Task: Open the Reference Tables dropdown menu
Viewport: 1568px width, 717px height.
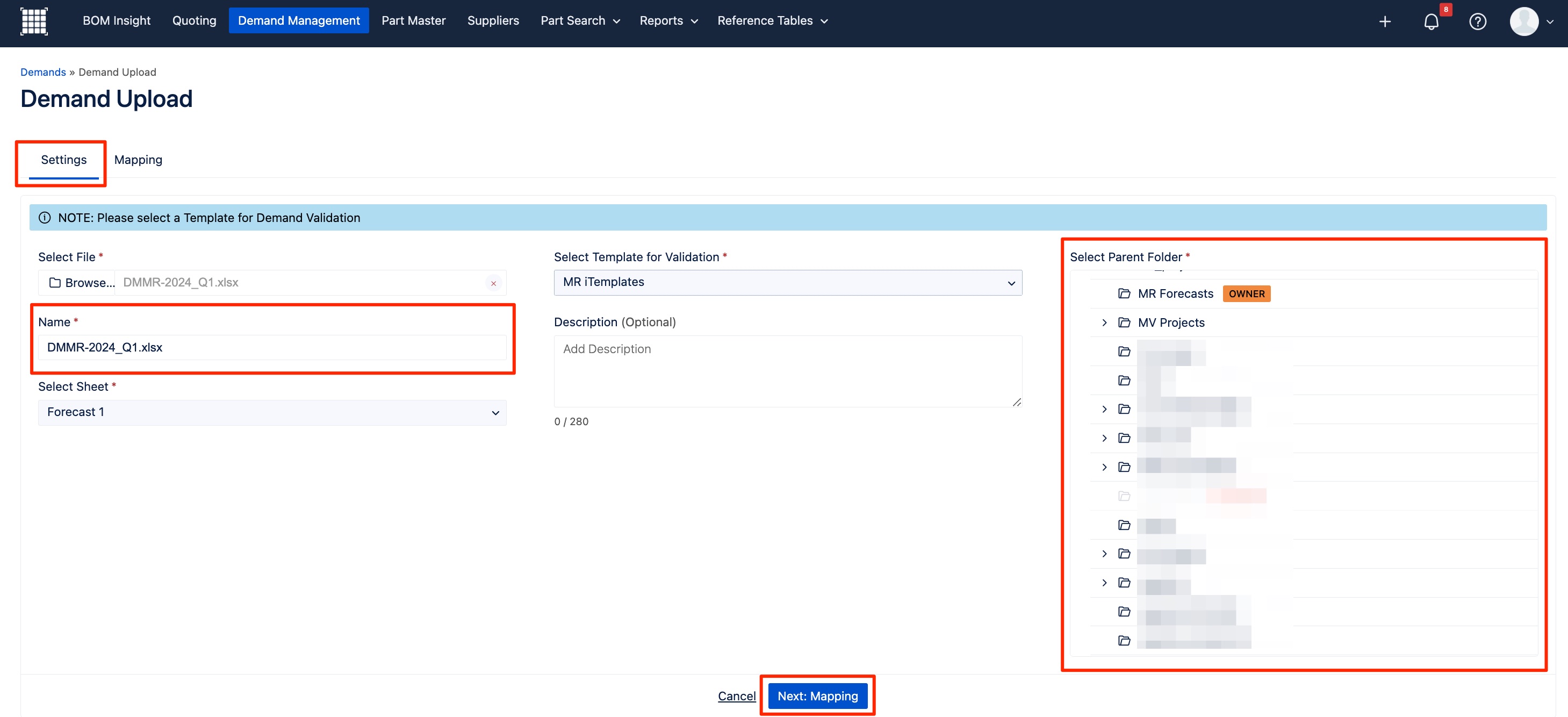Action: (772, 21)
